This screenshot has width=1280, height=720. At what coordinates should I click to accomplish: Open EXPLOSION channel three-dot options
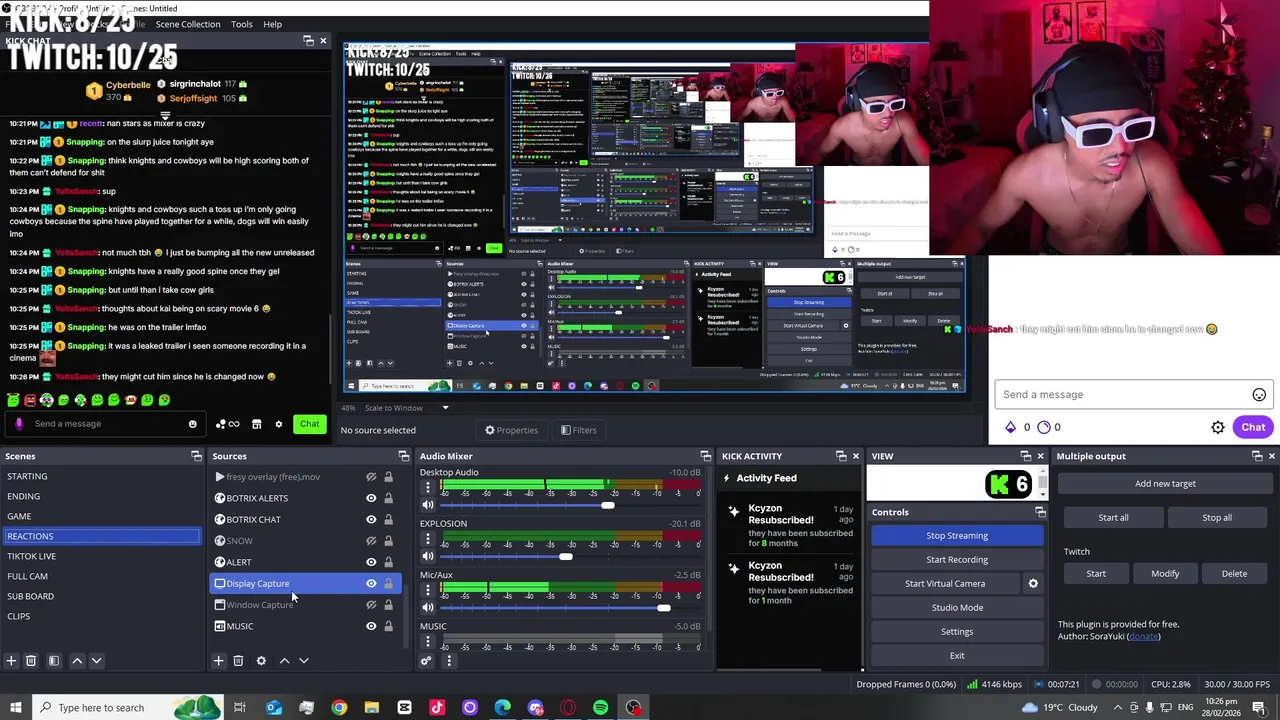(428, 539)
